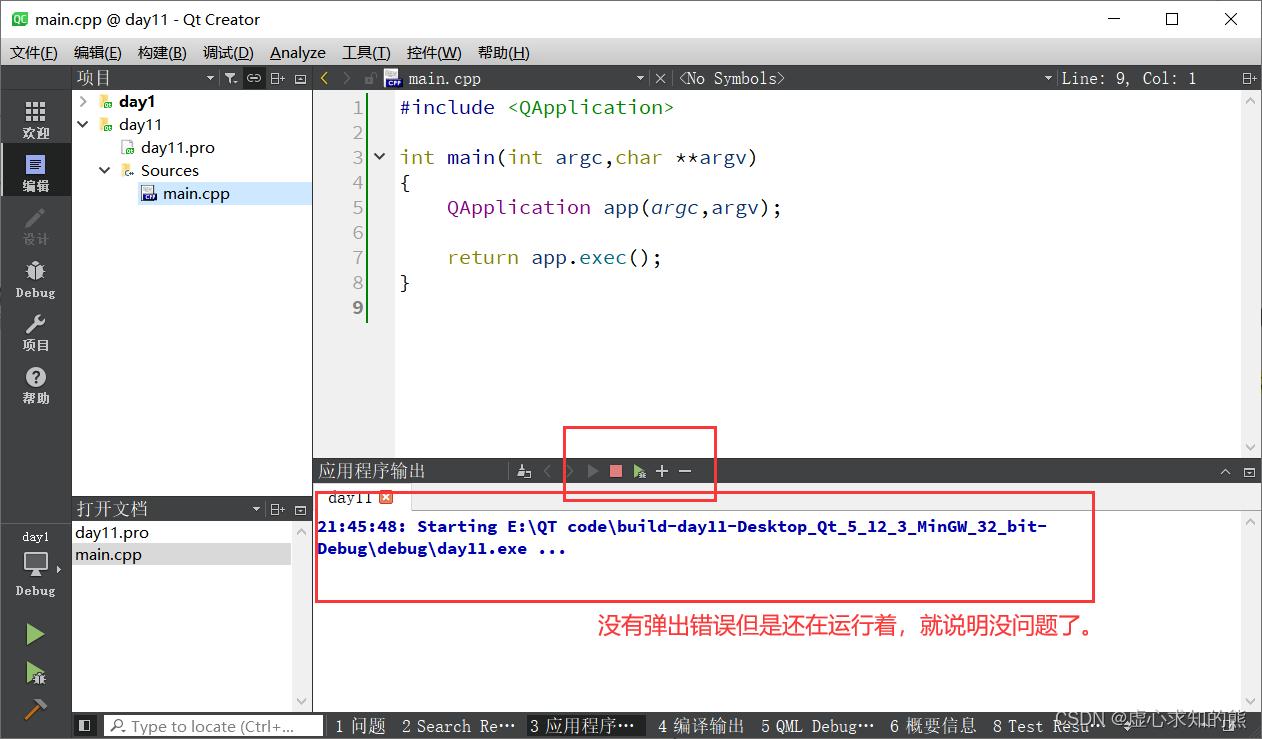1262x739 pixels.
Task: Maximize the output pane
Action: 1226,471
